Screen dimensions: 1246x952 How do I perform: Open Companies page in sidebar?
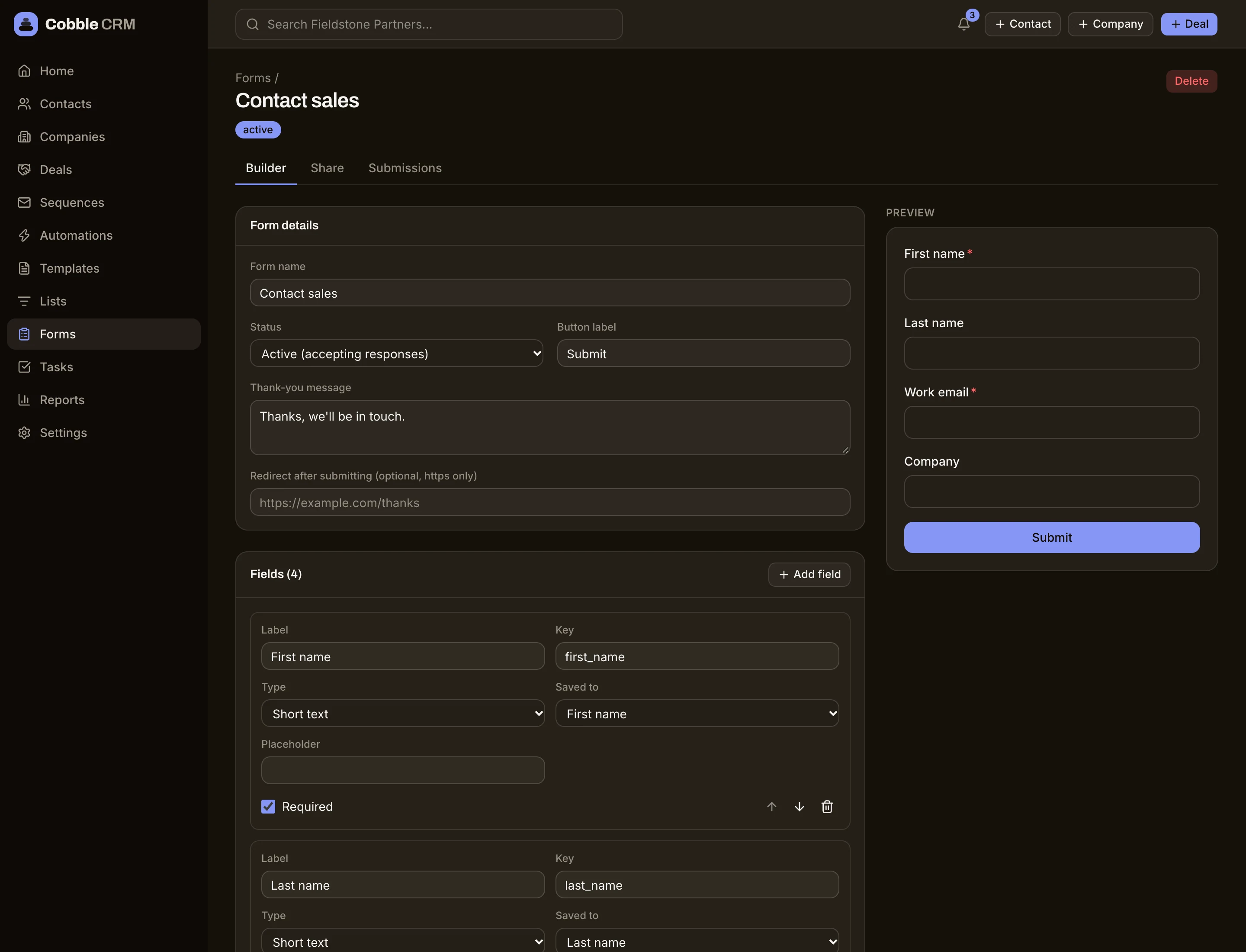click(x=104, y=137)
